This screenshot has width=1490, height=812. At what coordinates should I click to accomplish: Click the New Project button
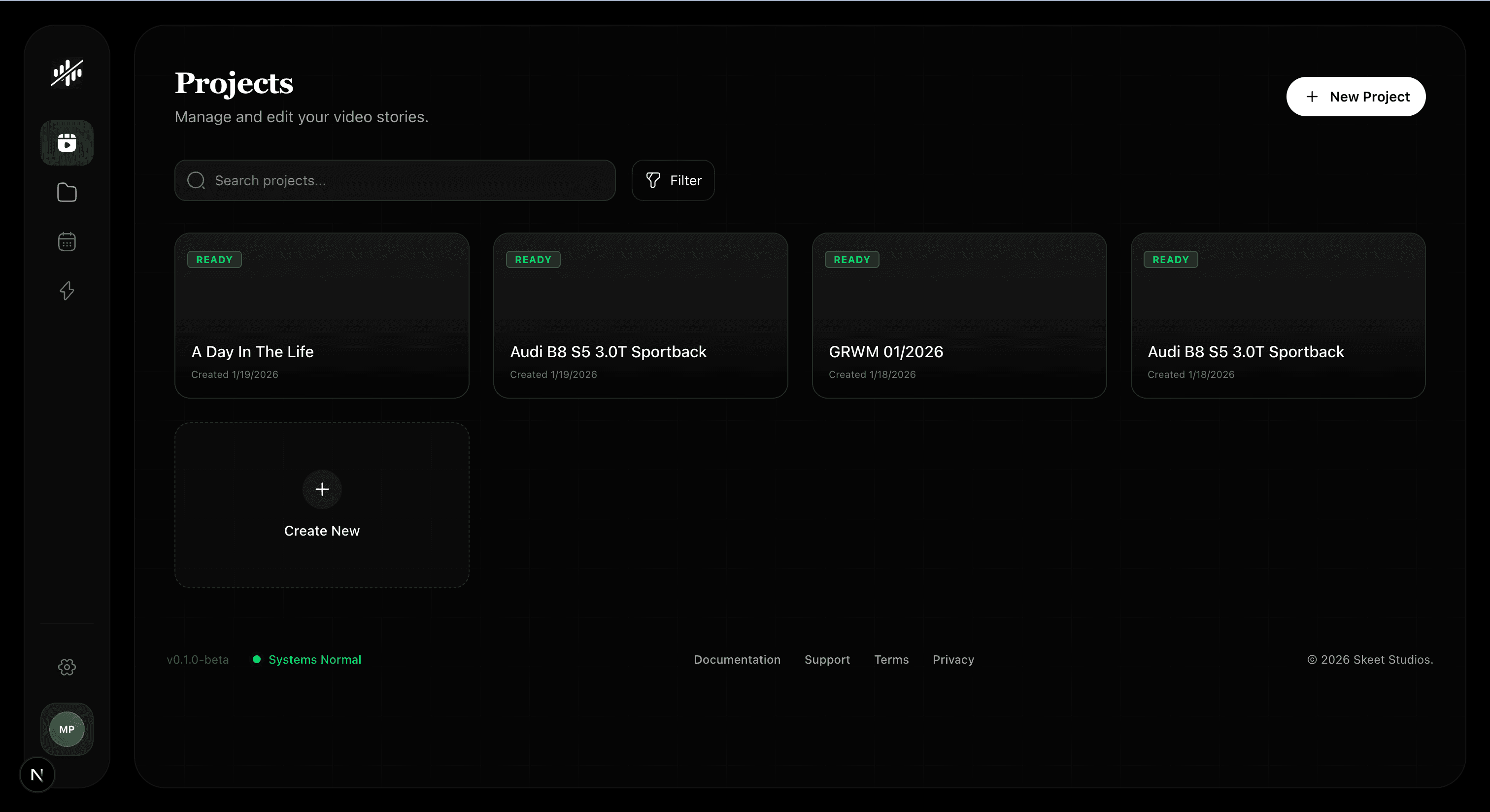1356,97
